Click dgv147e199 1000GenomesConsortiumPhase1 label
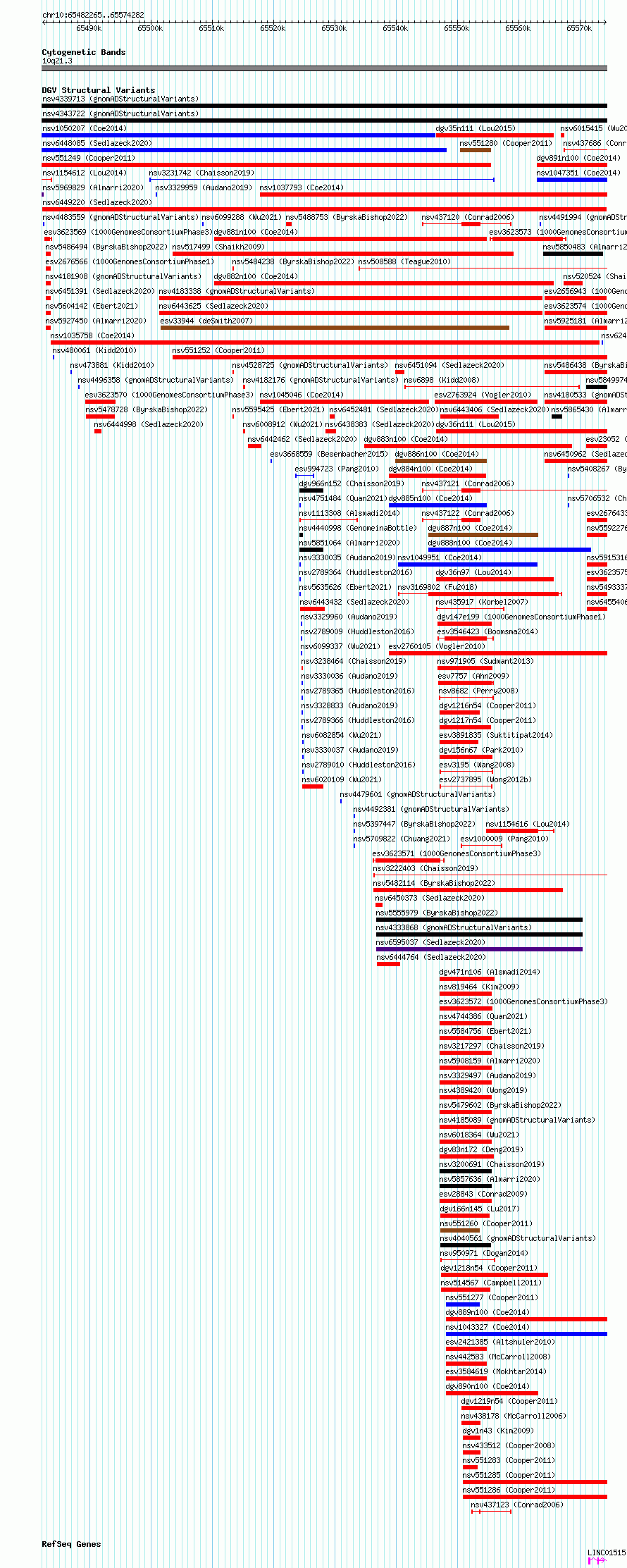 tap(521, 617)
